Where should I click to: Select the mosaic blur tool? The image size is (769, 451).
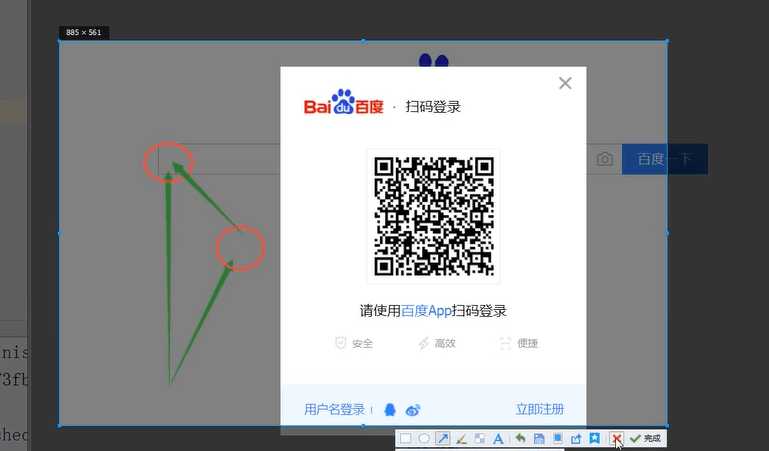point(480,438)
